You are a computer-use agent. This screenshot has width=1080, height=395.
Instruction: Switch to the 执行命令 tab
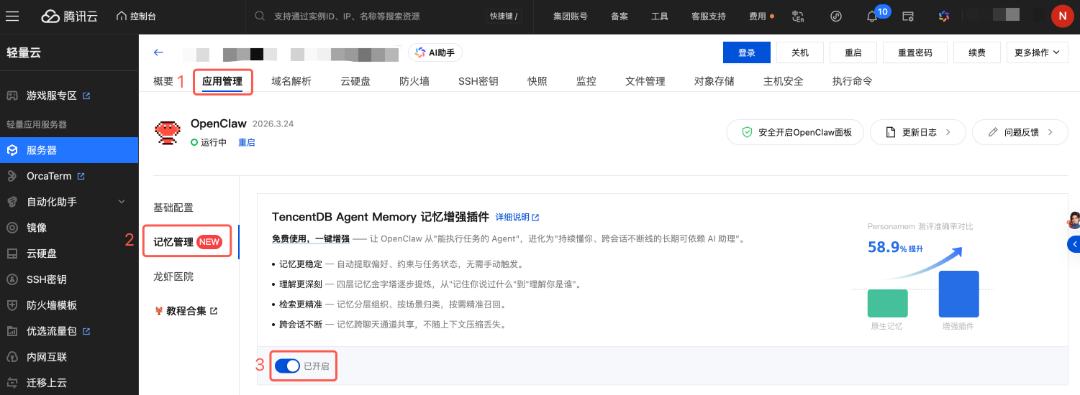pos(852,81)
